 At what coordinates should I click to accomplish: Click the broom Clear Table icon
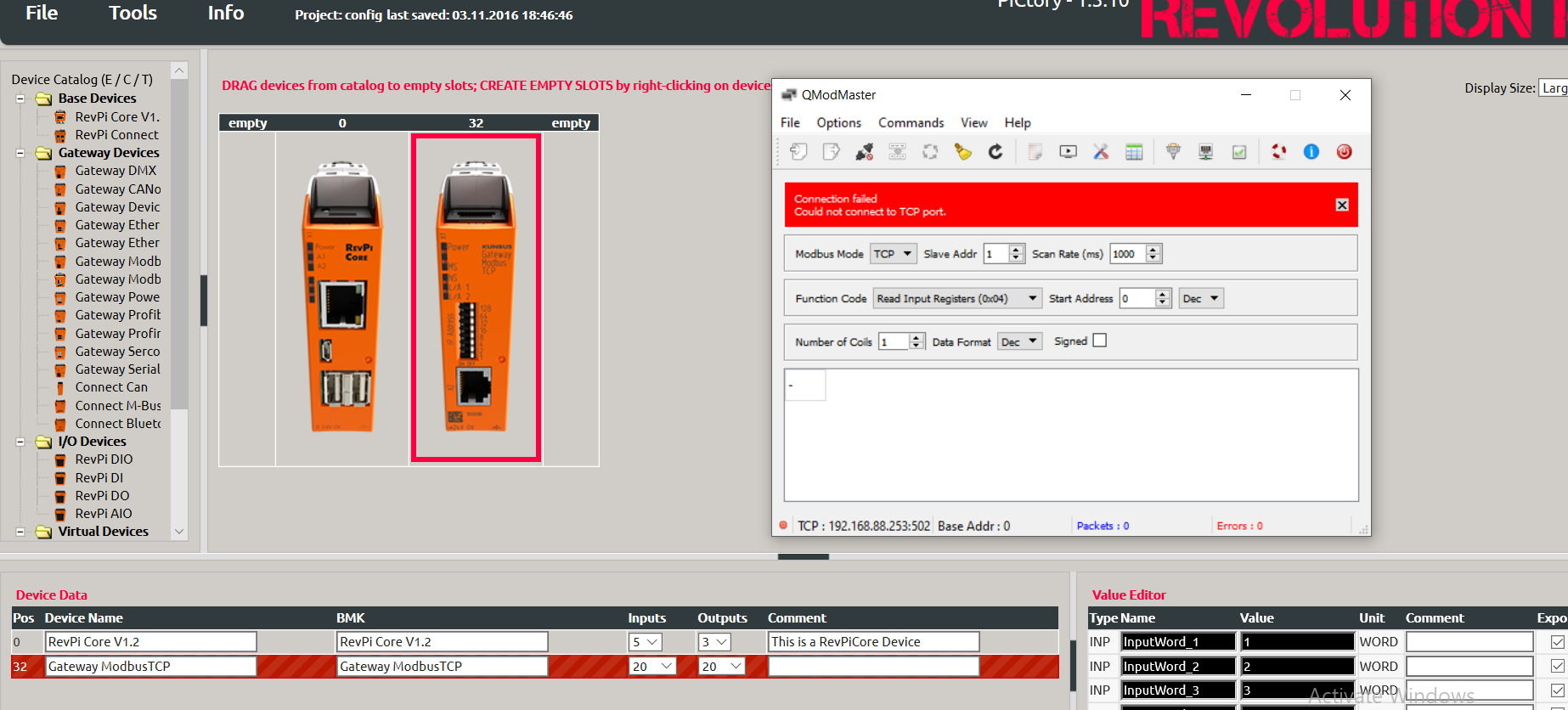(962, 151)
